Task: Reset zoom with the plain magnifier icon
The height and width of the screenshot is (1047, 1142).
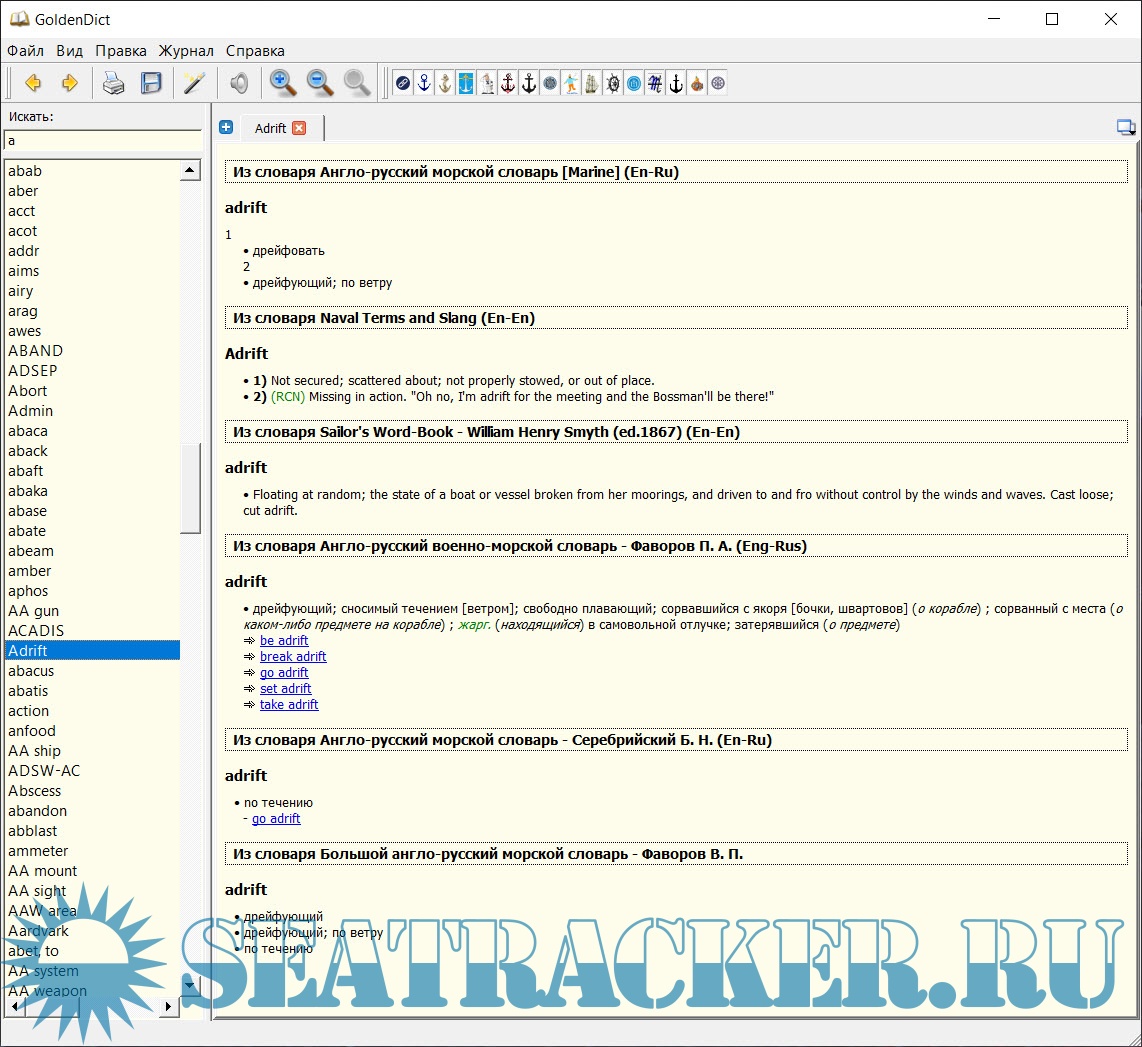Action: pos(357,84)
